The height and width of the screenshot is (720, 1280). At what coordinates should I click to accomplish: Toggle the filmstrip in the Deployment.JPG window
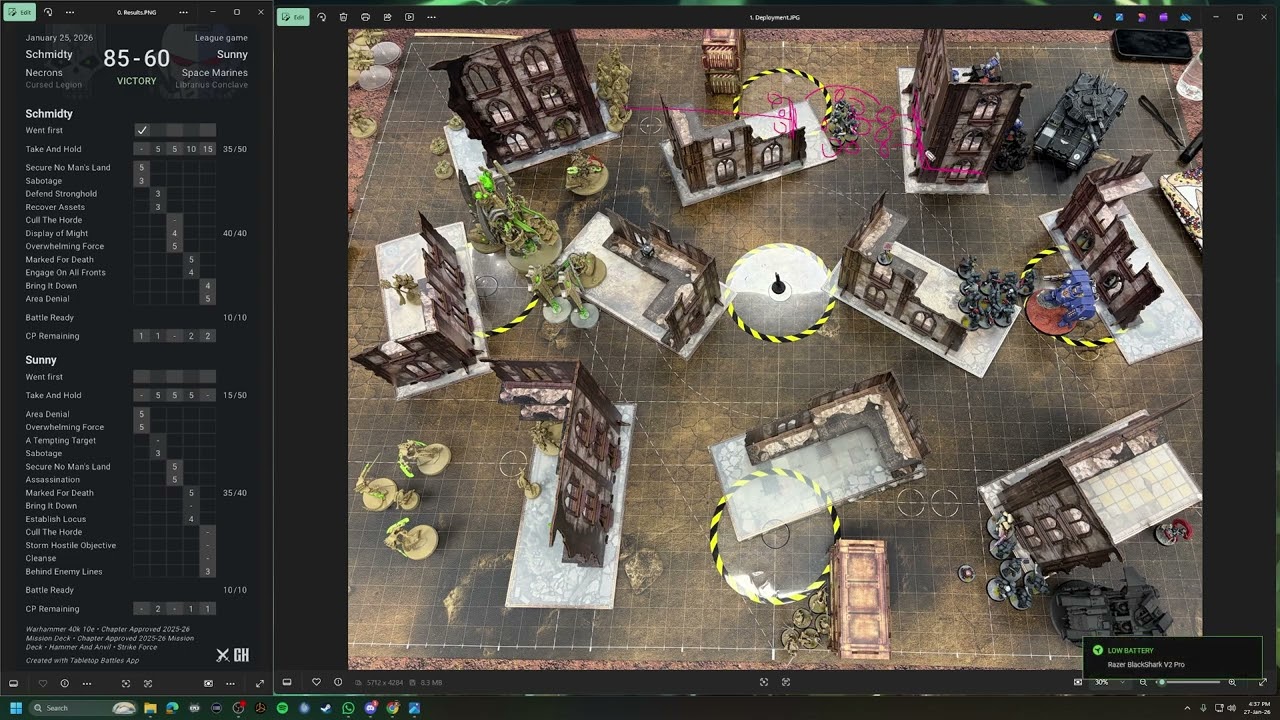coord(287,682)
